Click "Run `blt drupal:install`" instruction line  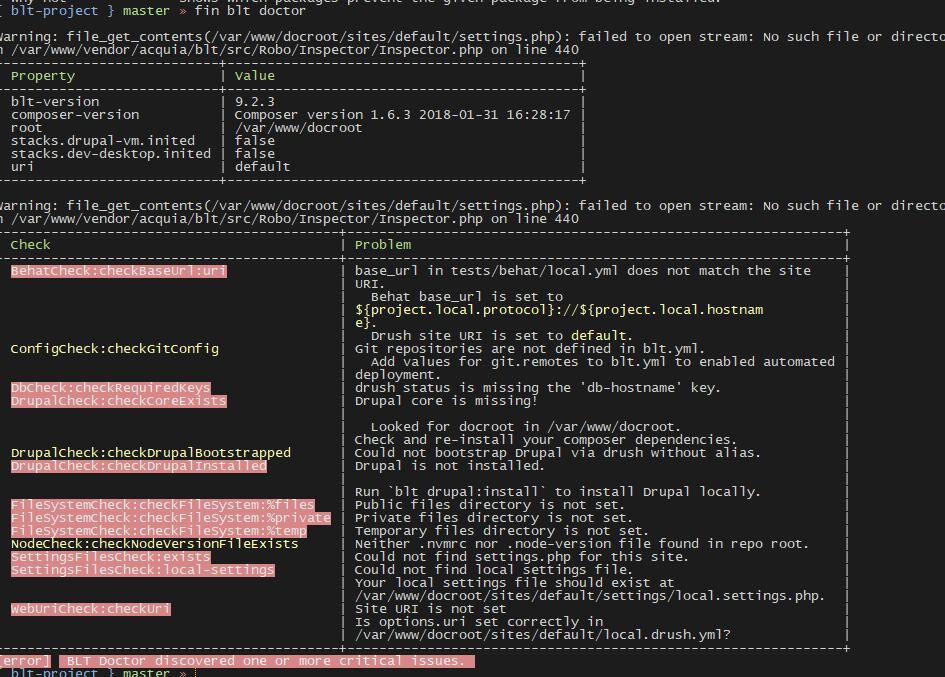click(x=557, y=492)
